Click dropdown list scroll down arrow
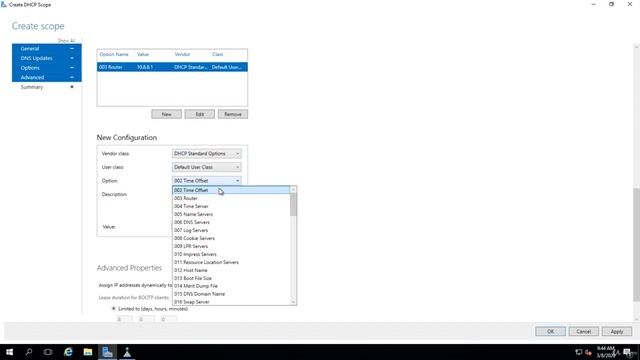The width and height of the screenshot is (640, 360). point(293,302)
